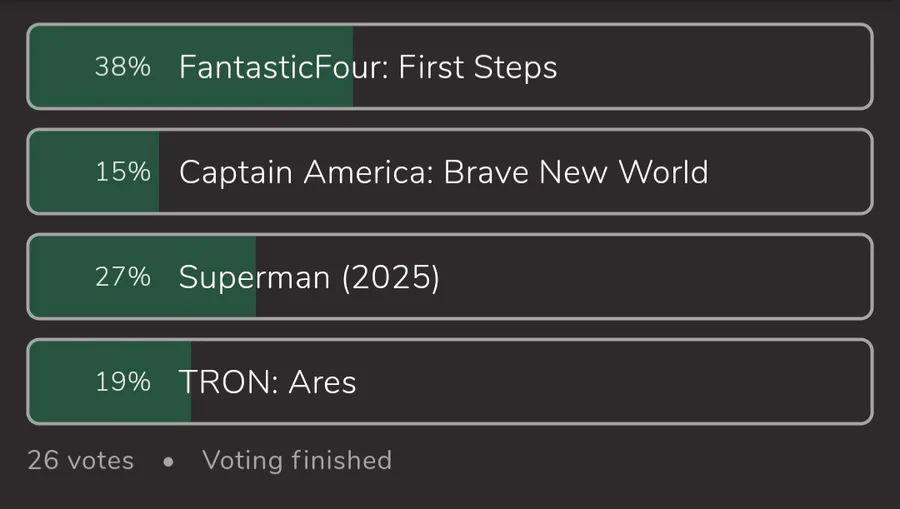
Task: Select the FantasticFour: First Steps poll option
Action: 368,67
